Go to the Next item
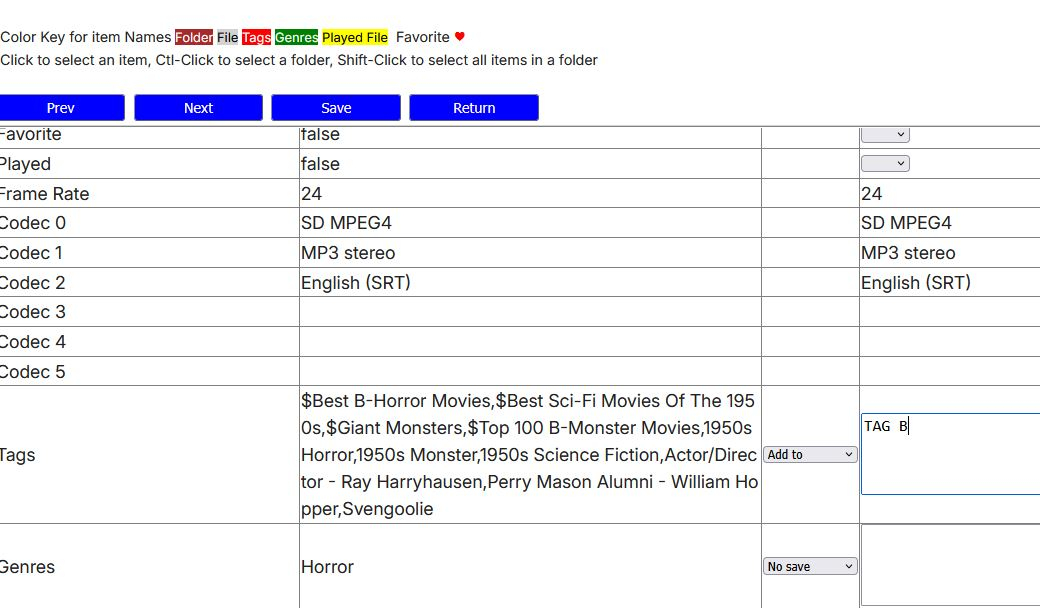The height and width of the screenshot is (608, 1040). pos(198,107)
